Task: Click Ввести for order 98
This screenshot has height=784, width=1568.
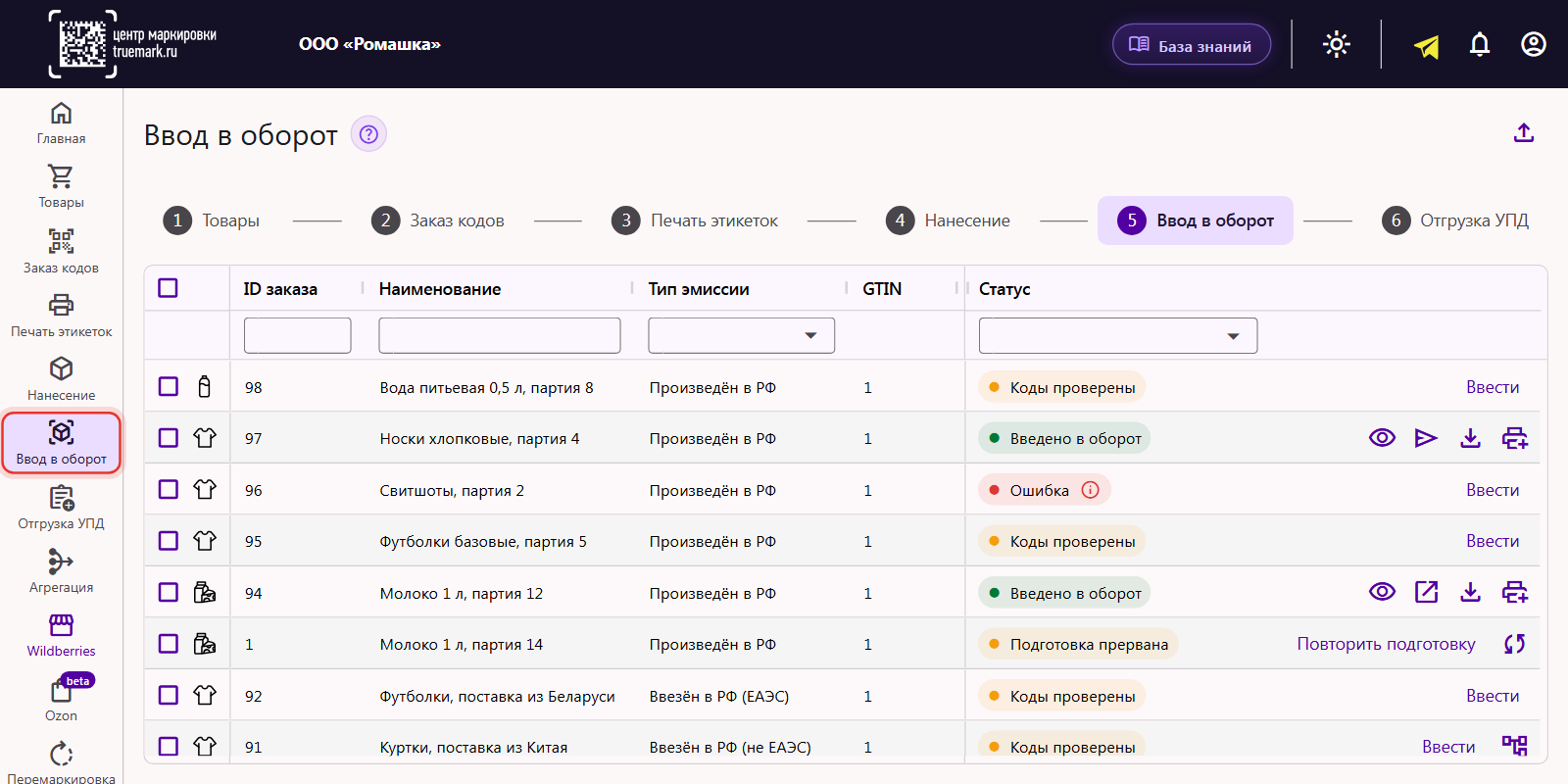Action: [x=1493, y=387]
